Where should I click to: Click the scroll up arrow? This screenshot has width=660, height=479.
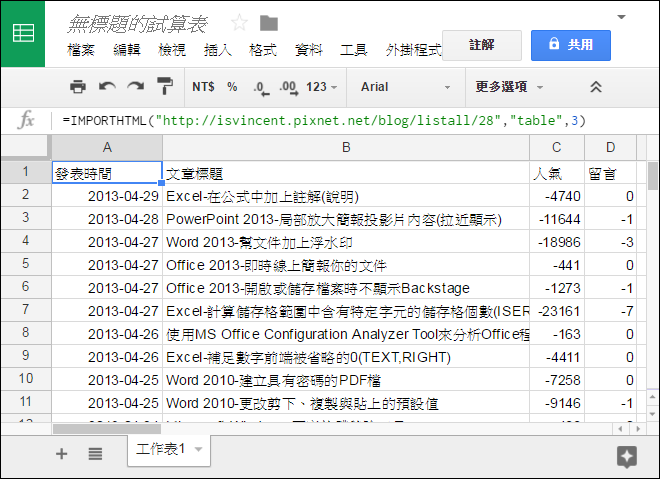pos(652,397)
